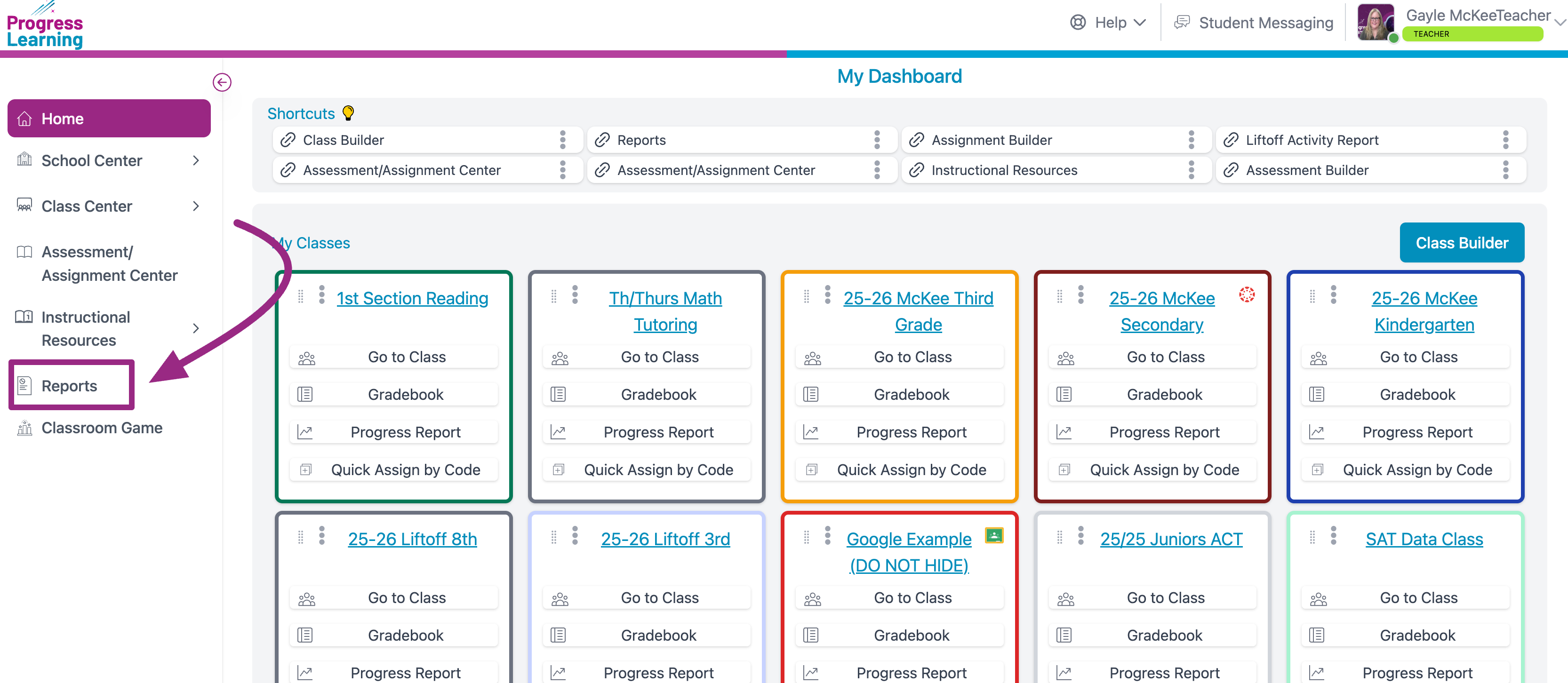The width and height of the screenshot is (1568, 683).
Task: Expand Instructional Resources sidebar chevron
Action: tap(195, 328)
